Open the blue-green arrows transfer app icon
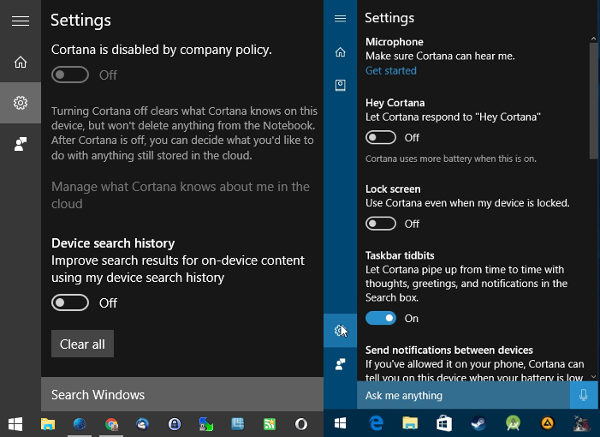Viewport: 600px width, 437px height. point(206,424)
